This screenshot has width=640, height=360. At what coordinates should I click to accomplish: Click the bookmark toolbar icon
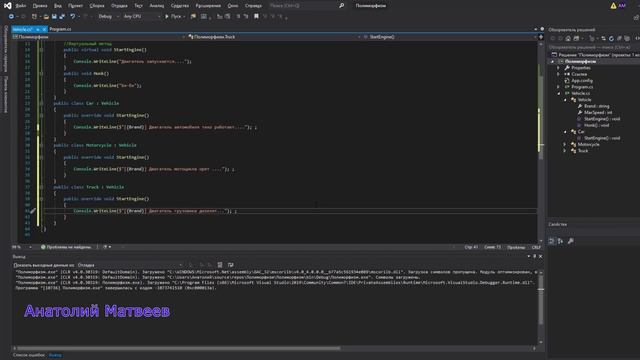256,16
